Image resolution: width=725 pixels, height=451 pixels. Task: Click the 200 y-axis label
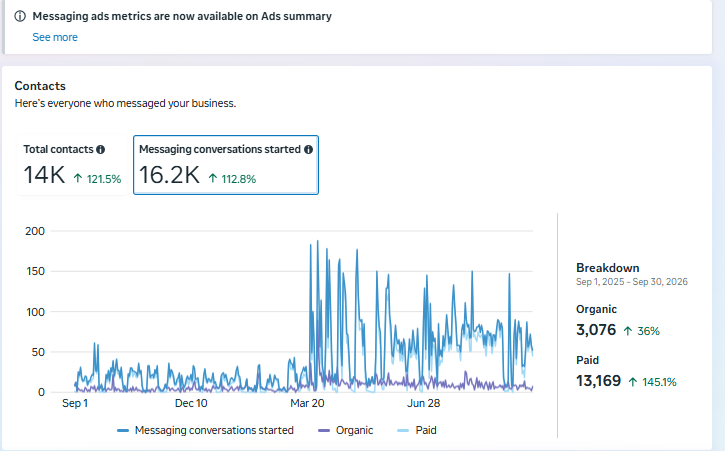[x=35, y=231]
